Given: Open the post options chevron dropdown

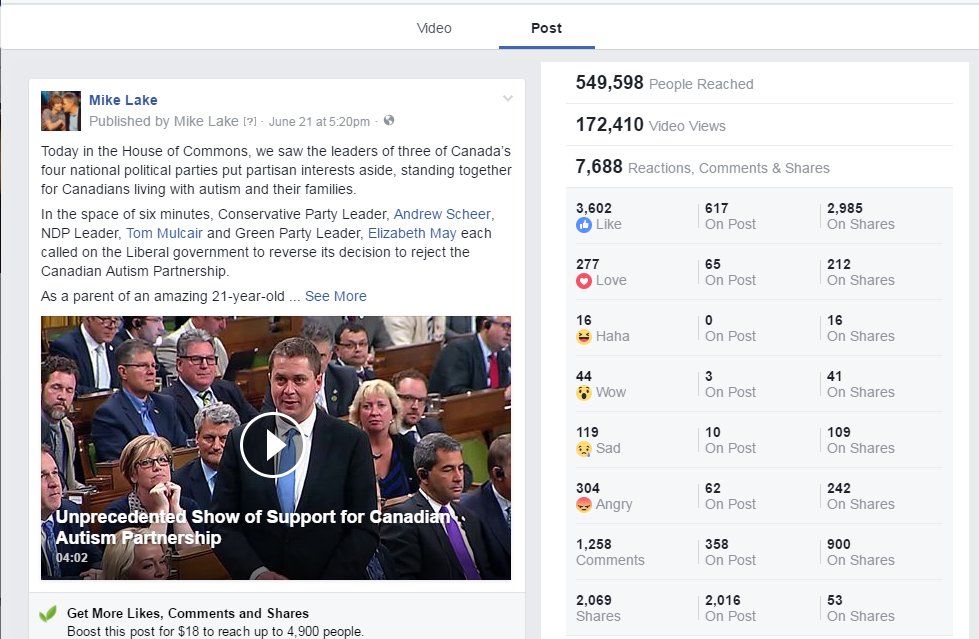Looking at the screenshot, I should 508,98.
